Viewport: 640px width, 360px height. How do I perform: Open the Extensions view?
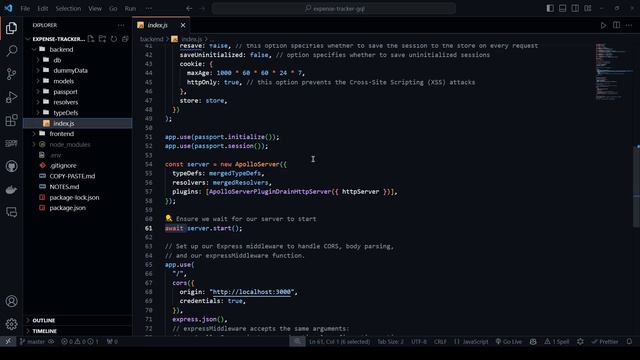tap(11, 120)
